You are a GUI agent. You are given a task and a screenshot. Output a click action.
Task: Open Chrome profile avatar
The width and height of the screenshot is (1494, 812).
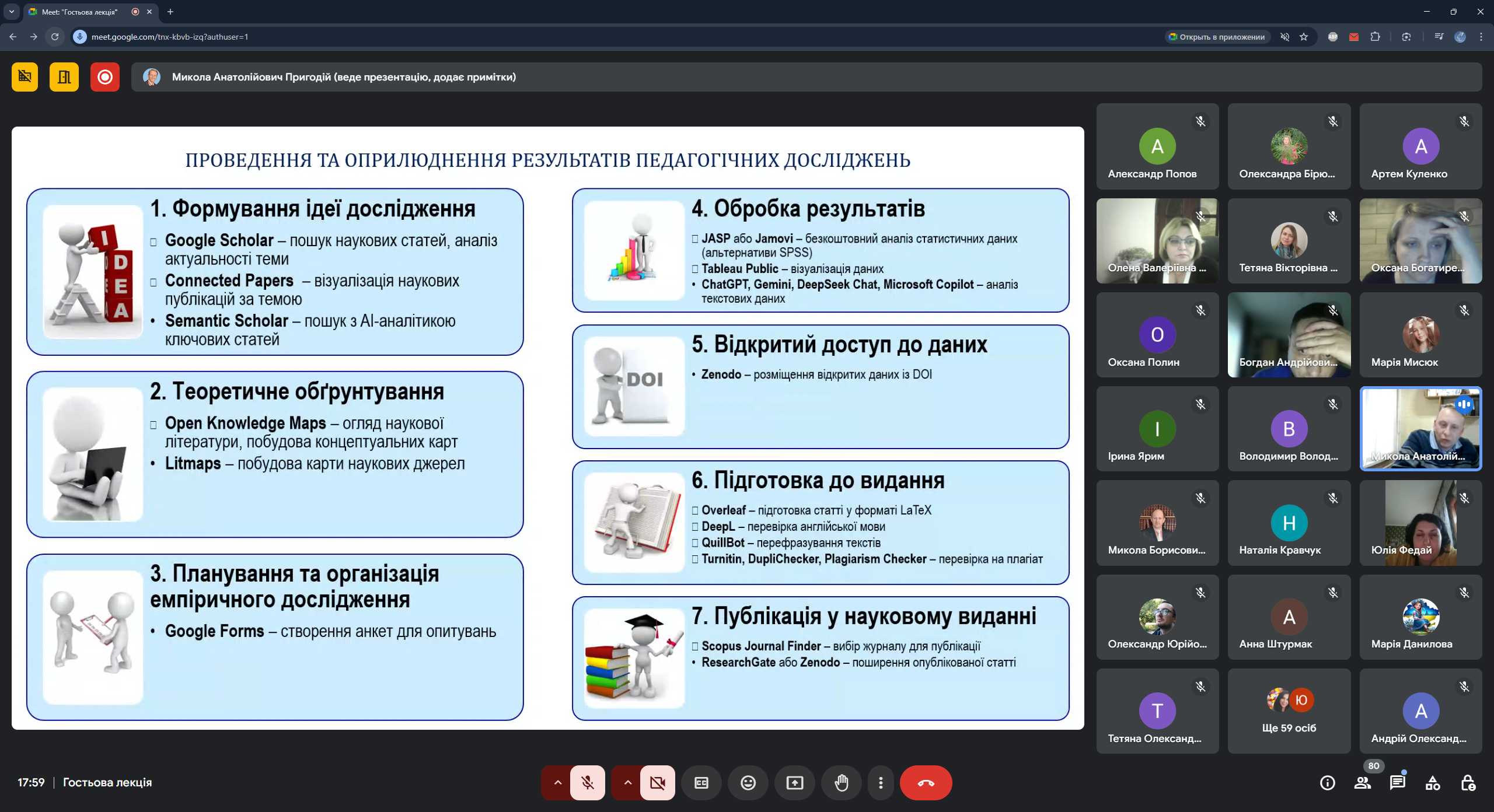1460,37
